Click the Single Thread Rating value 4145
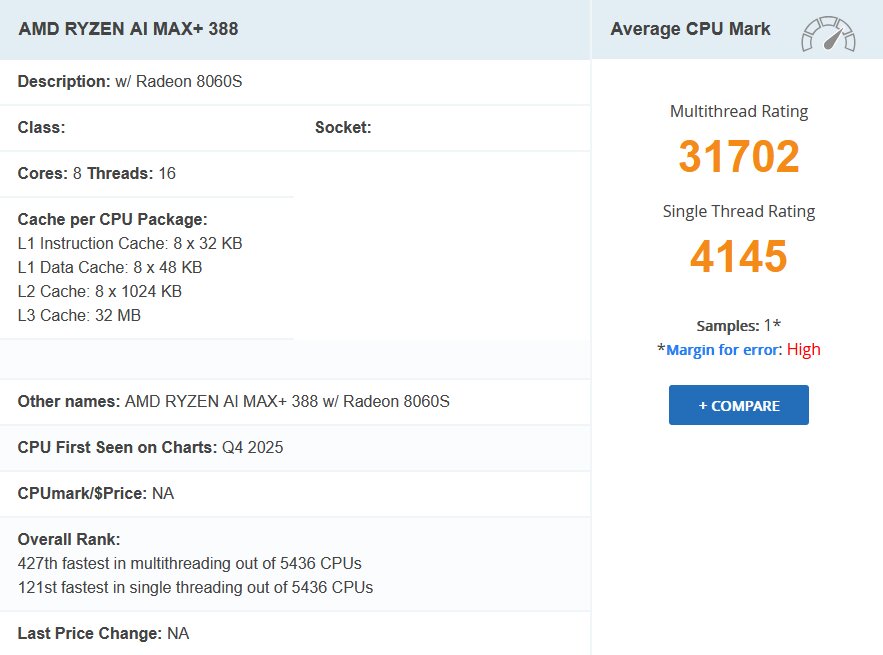 [738, 257]
